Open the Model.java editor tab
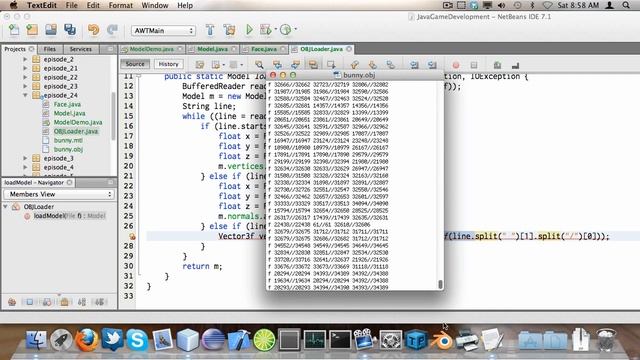640x360 pixels. (x=212, y=49)
